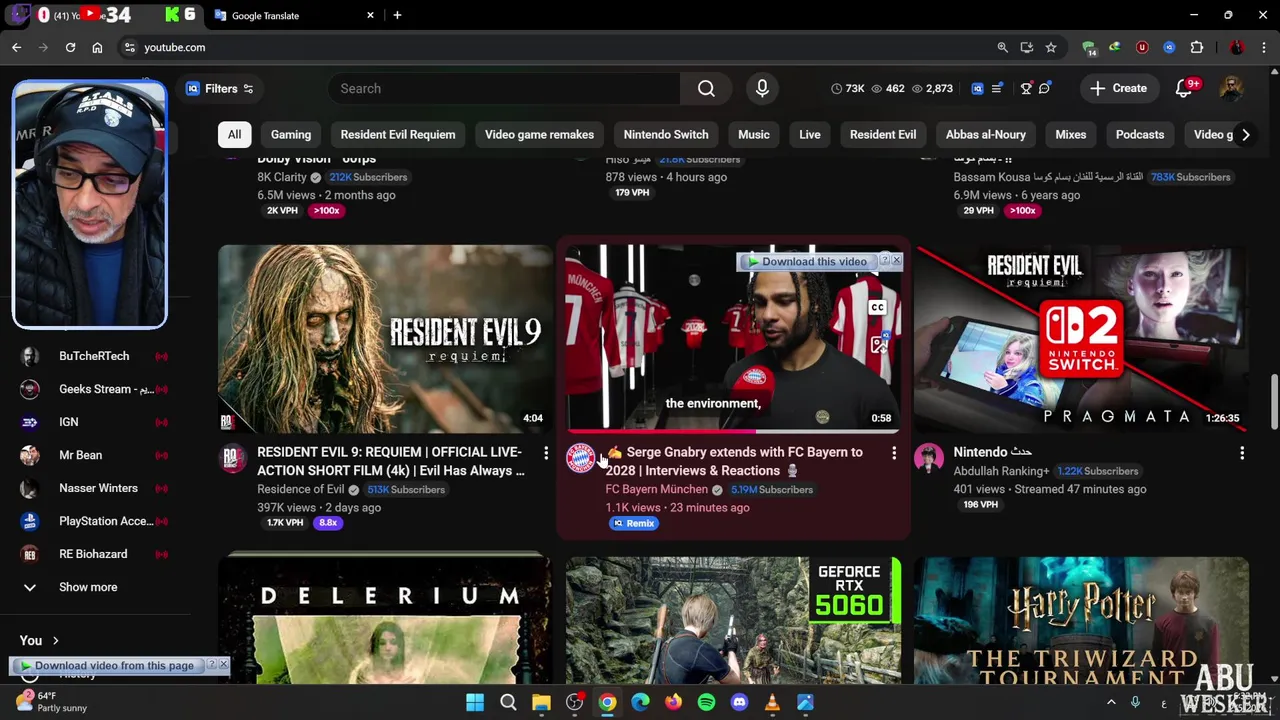
Task: Click the youtube.com address bar
Action: click(x=560, y=47)
